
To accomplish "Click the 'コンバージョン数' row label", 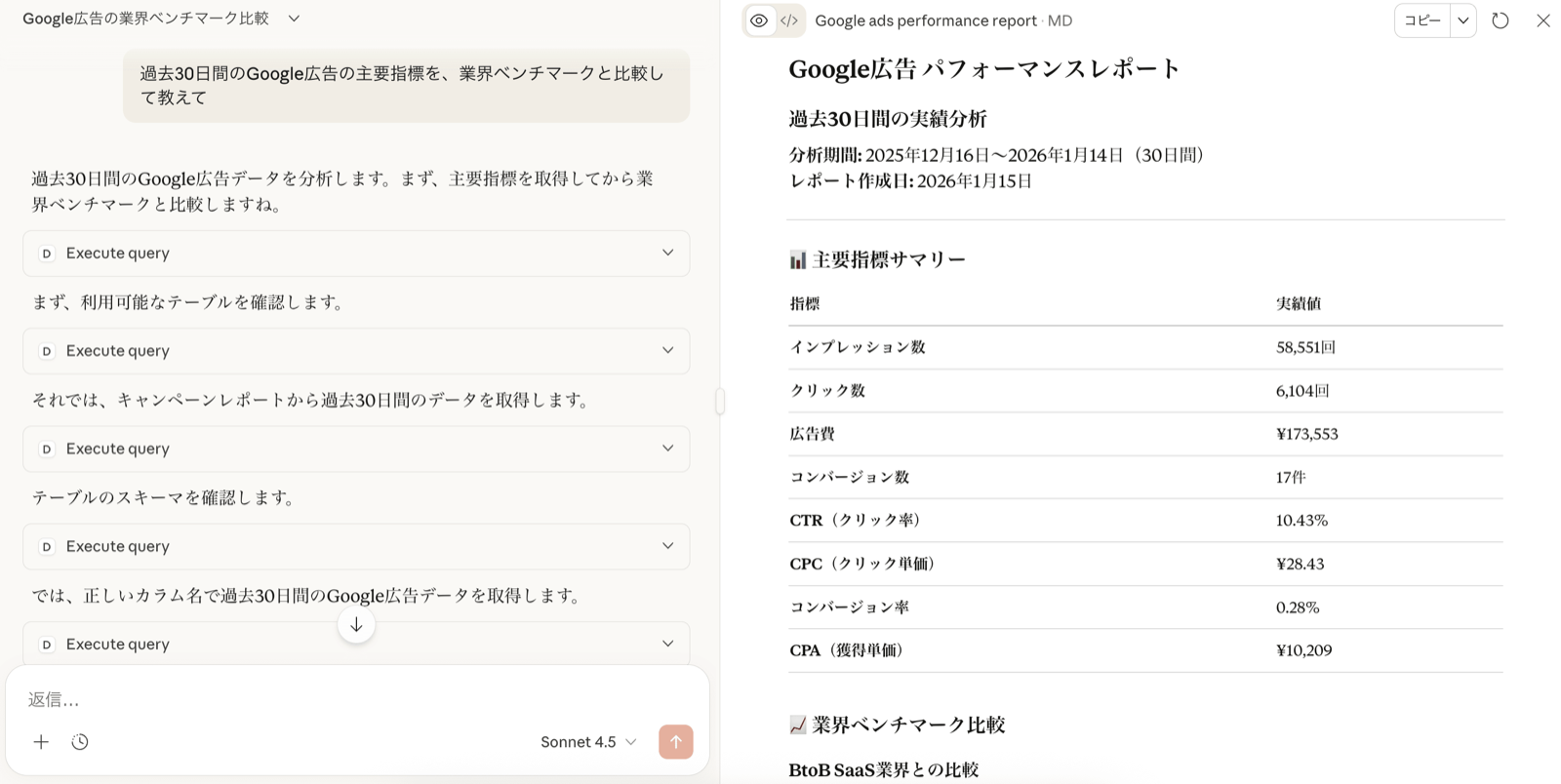I will click(x=850, y=477).
